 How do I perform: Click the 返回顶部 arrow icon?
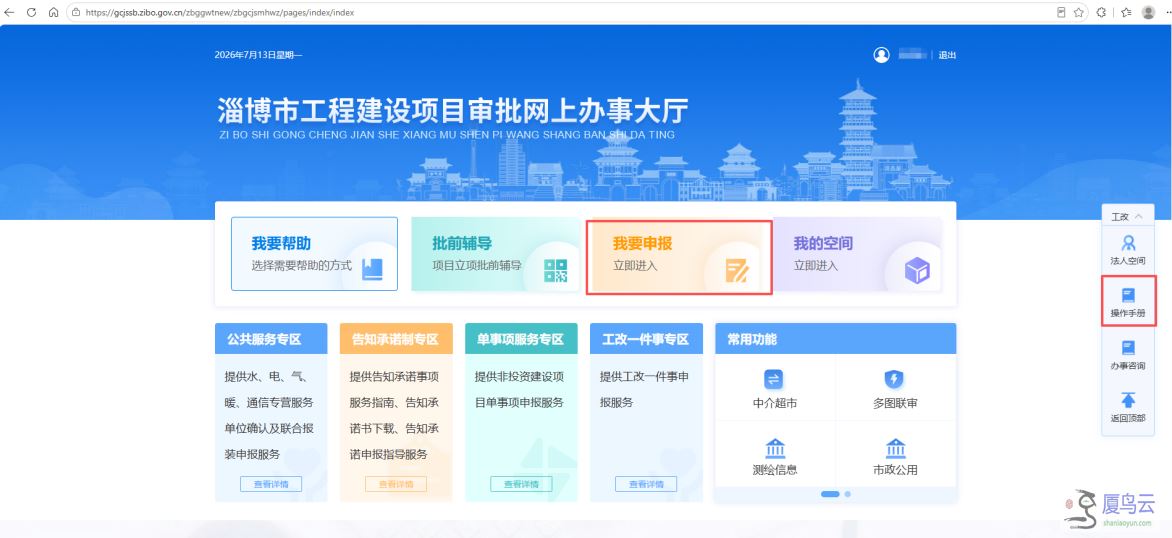coord(1128,400)
